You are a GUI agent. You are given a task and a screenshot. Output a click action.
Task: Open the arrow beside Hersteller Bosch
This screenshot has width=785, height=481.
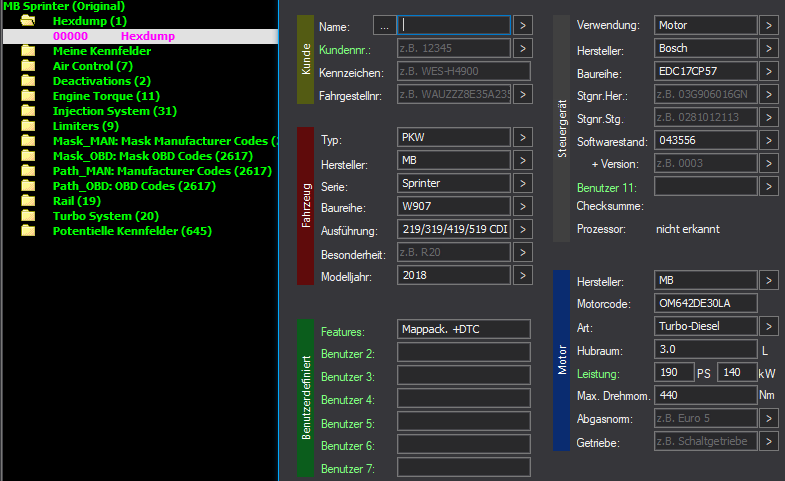click(x=769, y=49)
